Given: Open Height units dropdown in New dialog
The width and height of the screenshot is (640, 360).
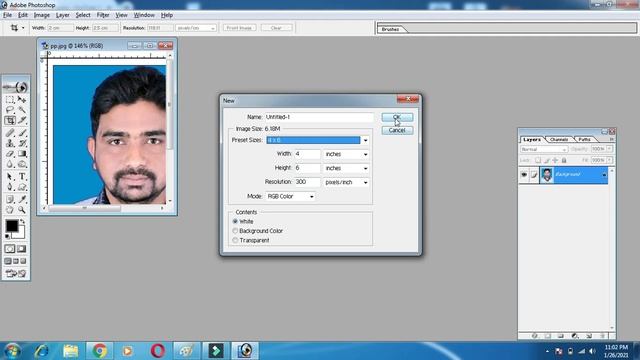Looking at the screenshot, I should (365, 168).
